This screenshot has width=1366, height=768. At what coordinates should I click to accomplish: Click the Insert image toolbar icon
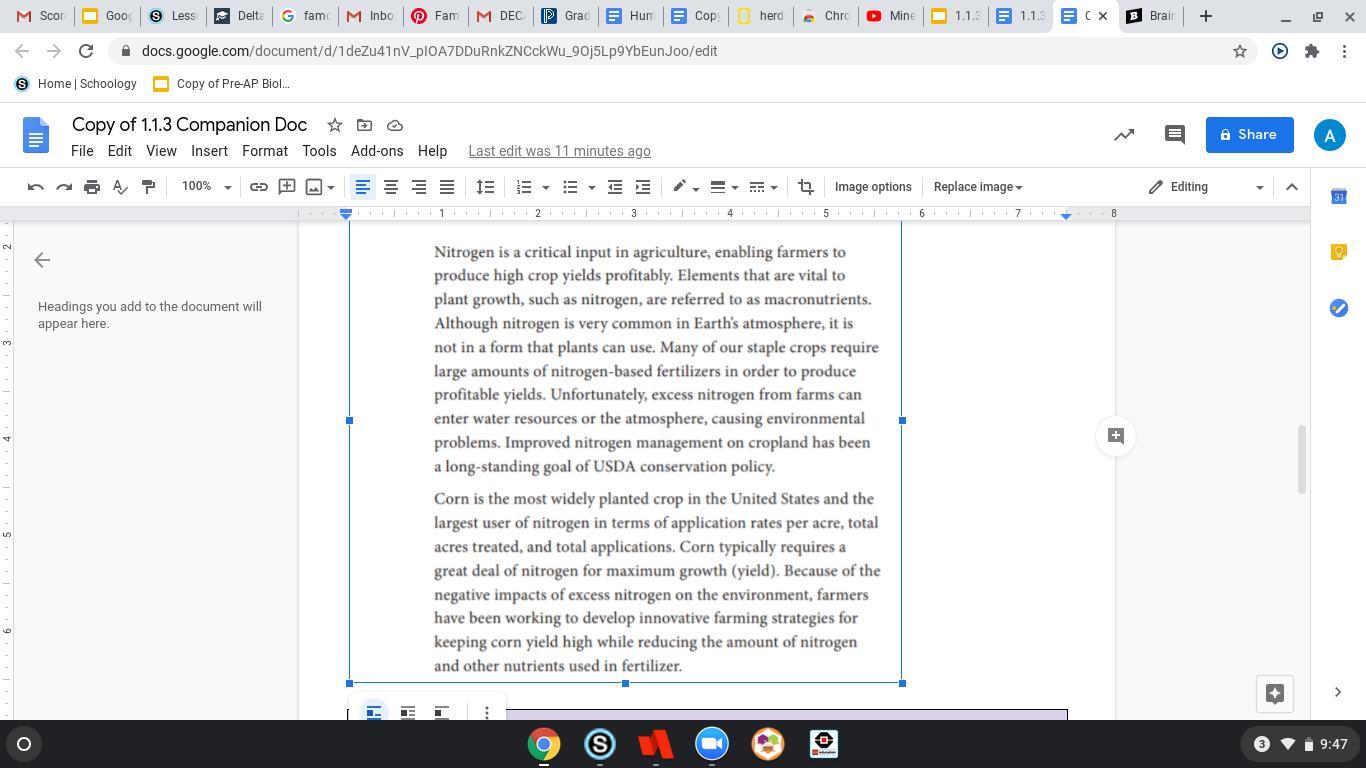314,187
